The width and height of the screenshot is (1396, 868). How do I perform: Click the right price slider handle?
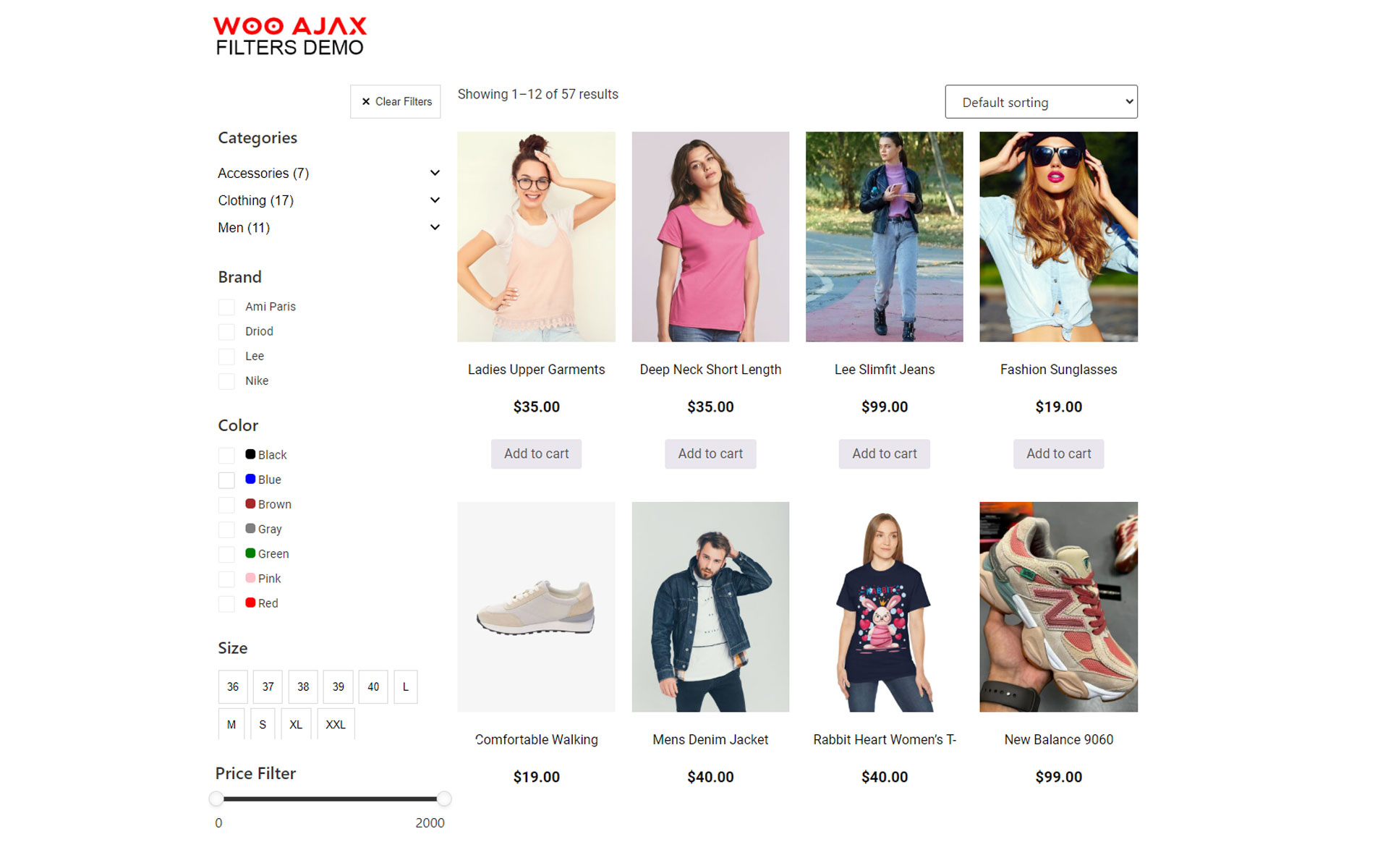[x=444, y=800]
